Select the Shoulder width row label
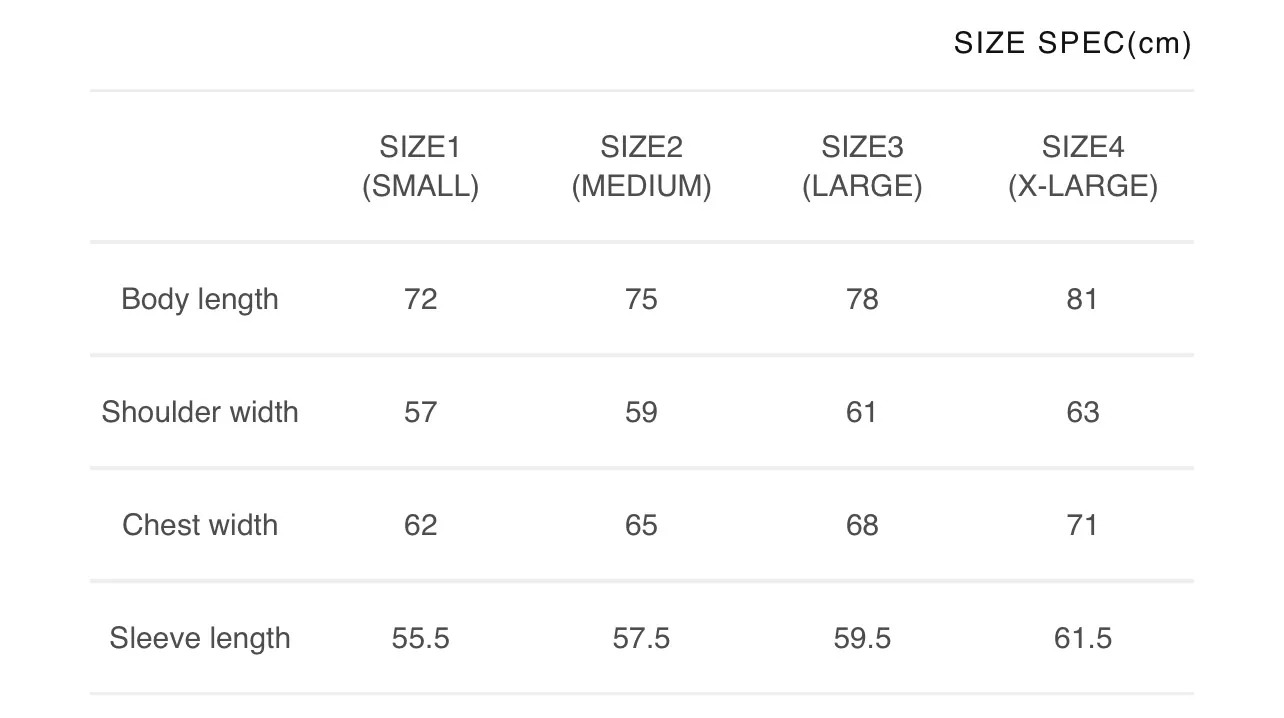 pos(199,412)
